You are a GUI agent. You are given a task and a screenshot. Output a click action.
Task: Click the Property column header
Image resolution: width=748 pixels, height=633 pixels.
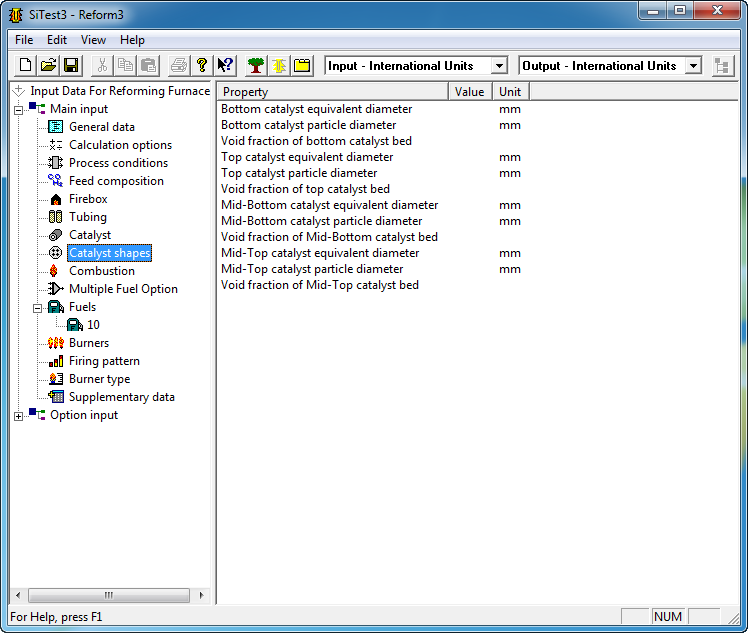333,92
